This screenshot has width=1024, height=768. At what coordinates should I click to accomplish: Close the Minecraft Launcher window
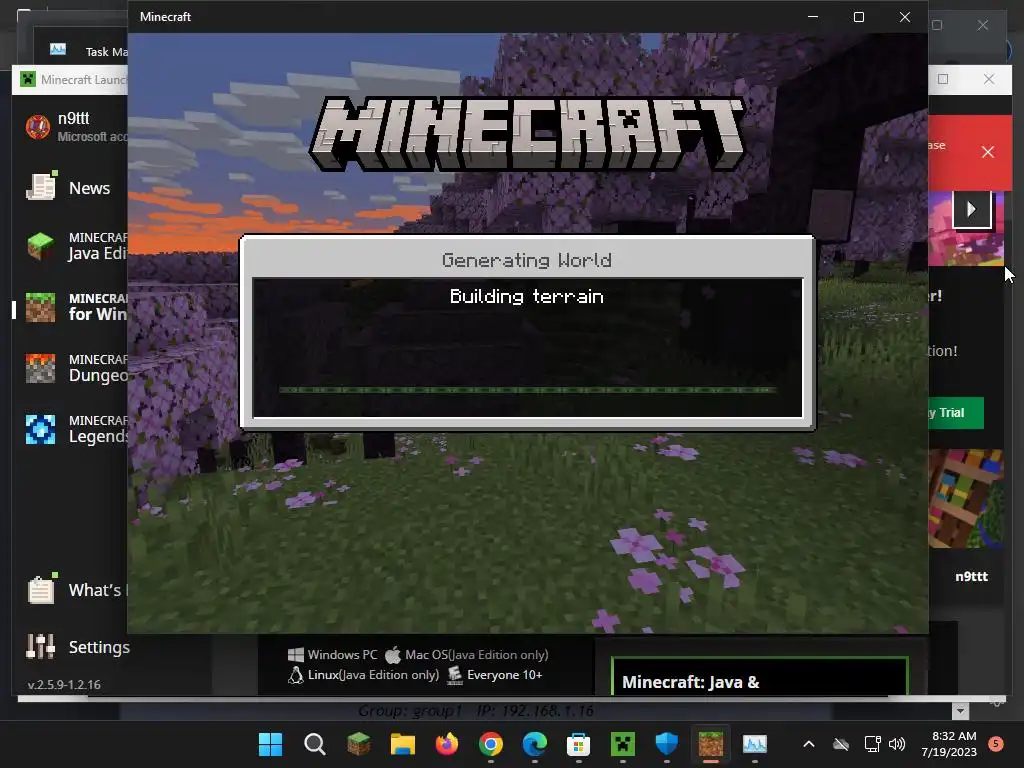tap(989, 79)
